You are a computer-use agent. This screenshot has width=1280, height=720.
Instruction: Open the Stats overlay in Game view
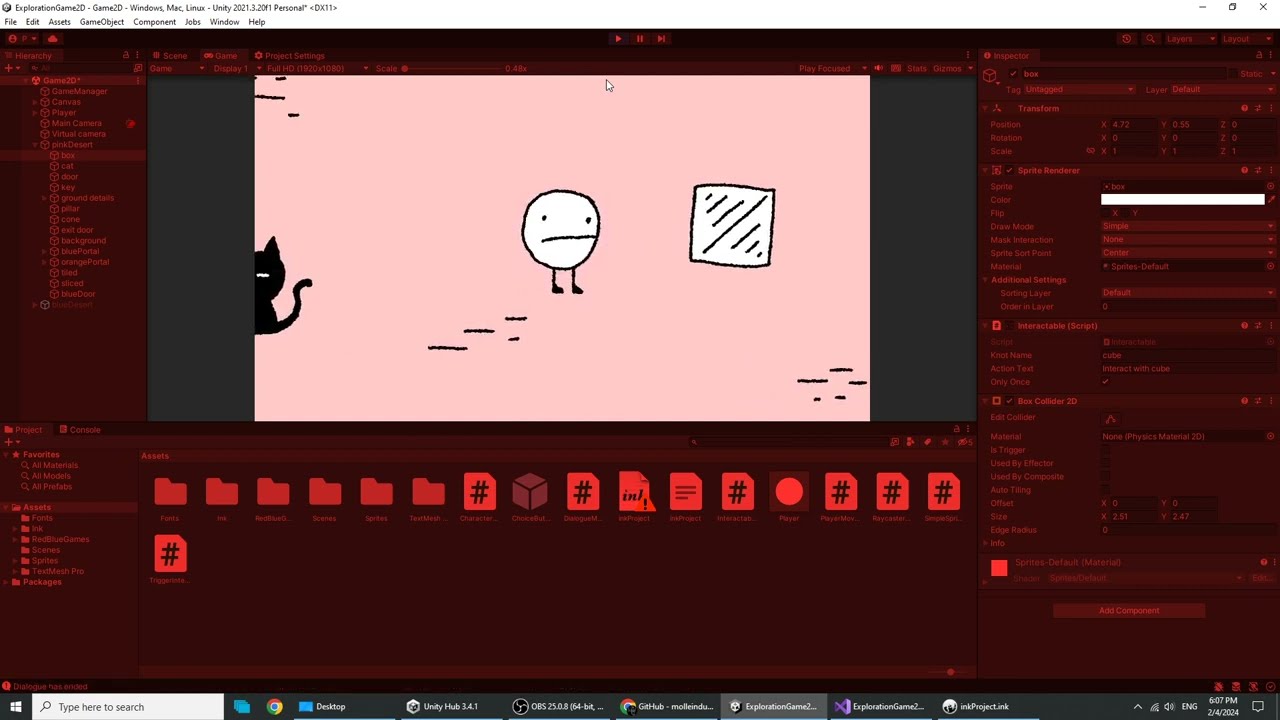click(x=916, y=68)
